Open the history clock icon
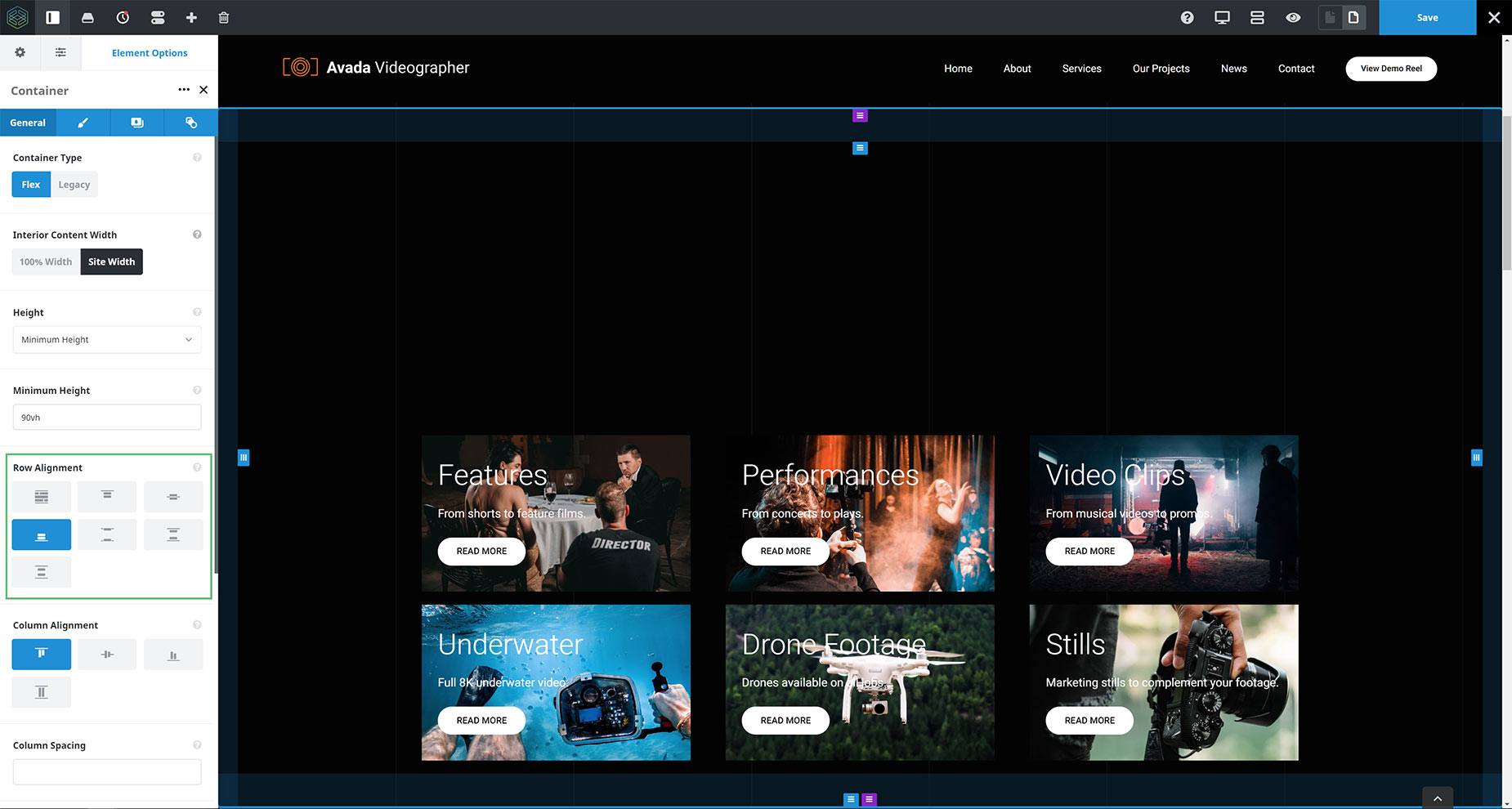Viewport: 1512px width, 809px height. click(123, 17)
